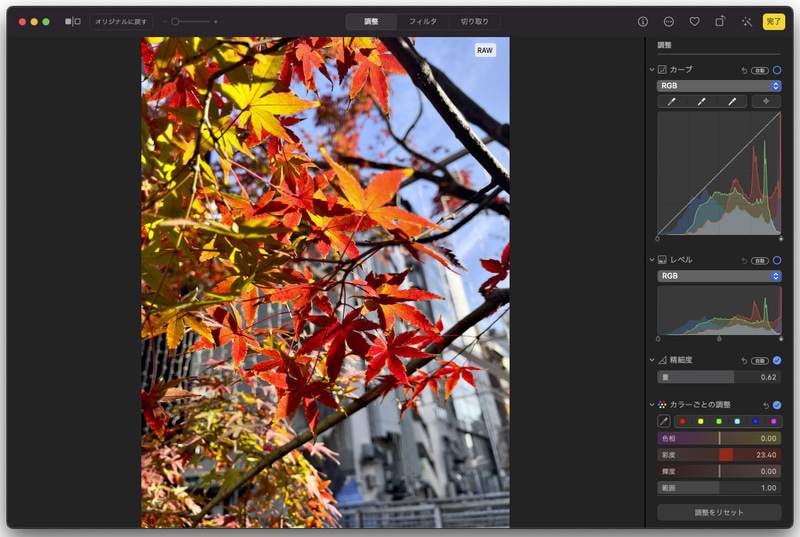Click the add-point crosshair button in Curves
The image size is (800, 537).
[766, 101]
